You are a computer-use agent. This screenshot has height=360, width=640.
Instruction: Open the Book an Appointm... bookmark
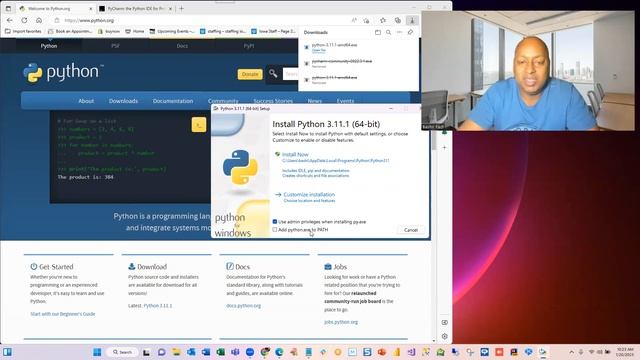coord(70,31)
